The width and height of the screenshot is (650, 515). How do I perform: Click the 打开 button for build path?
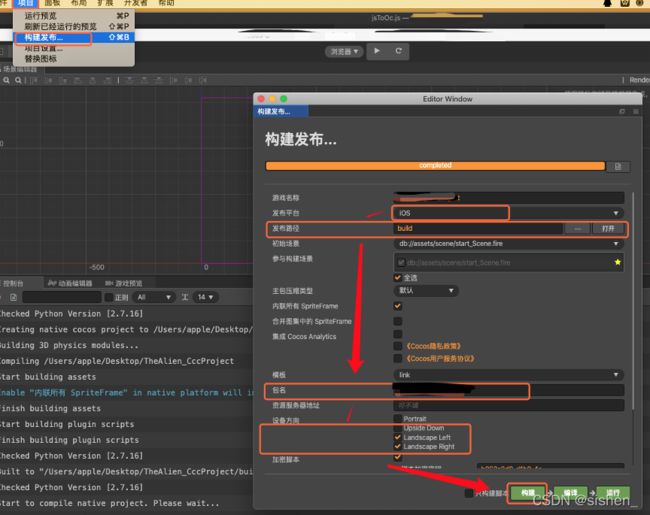[608, 228]
